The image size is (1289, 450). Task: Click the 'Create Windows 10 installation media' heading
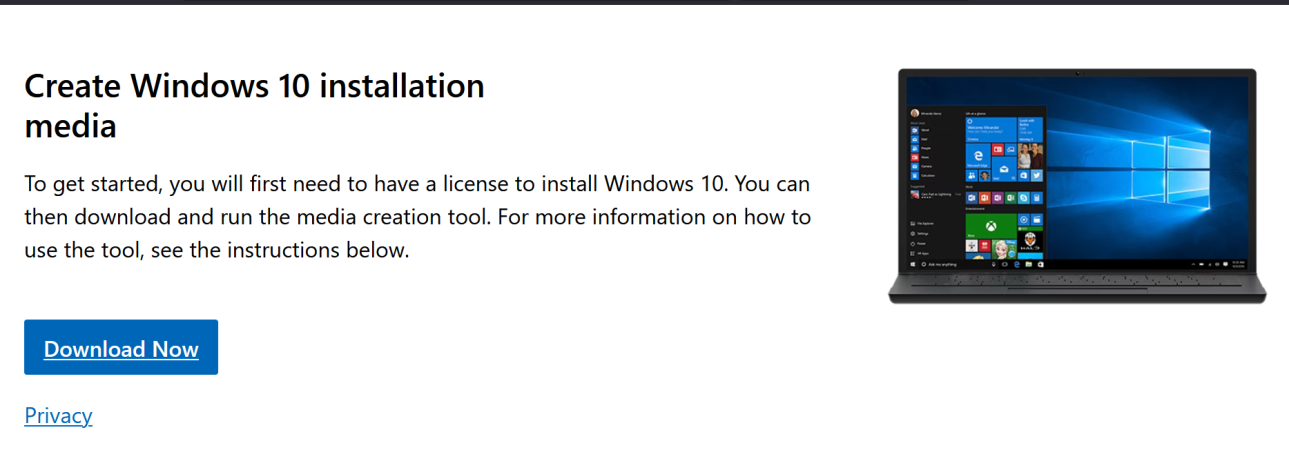[254, 106]
